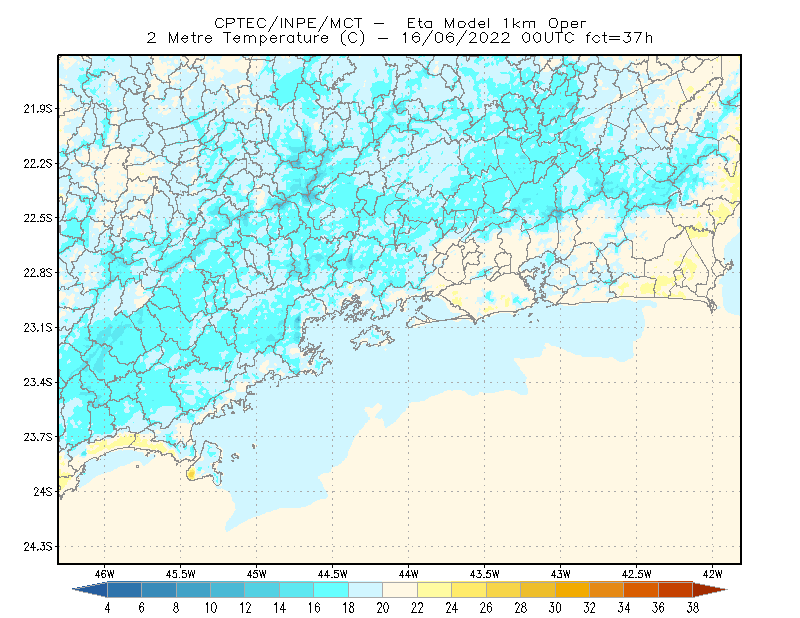Select the 45W longitude label

pyautogui.click(x=257, y=574)
